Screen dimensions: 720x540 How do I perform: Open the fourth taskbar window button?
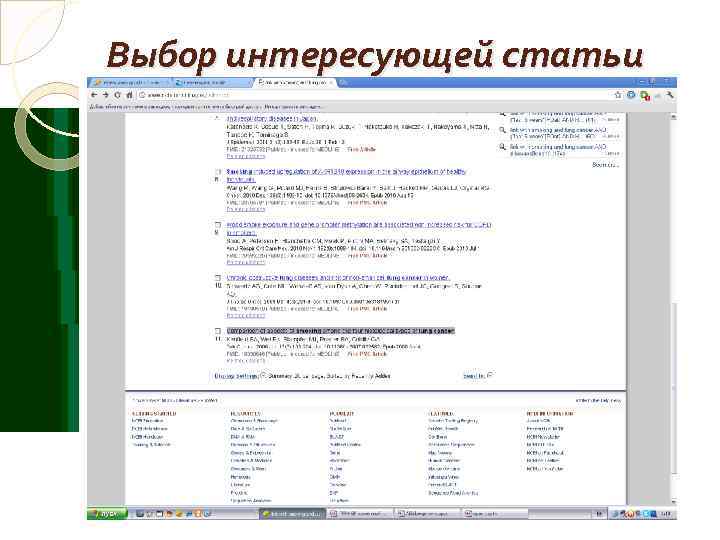click(x=495, y=514)
